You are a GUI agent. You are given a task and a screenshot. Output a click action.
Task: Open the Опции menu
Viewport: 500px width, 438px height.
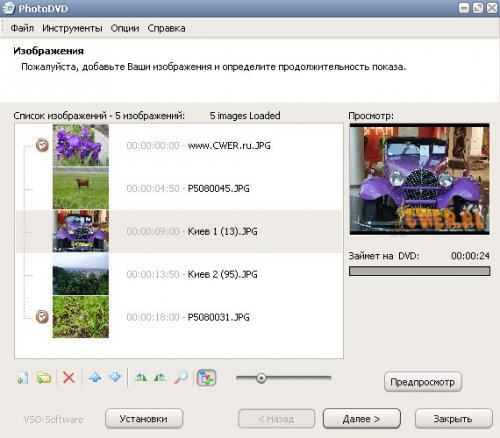pyautogui.click(x=125, y=28)
